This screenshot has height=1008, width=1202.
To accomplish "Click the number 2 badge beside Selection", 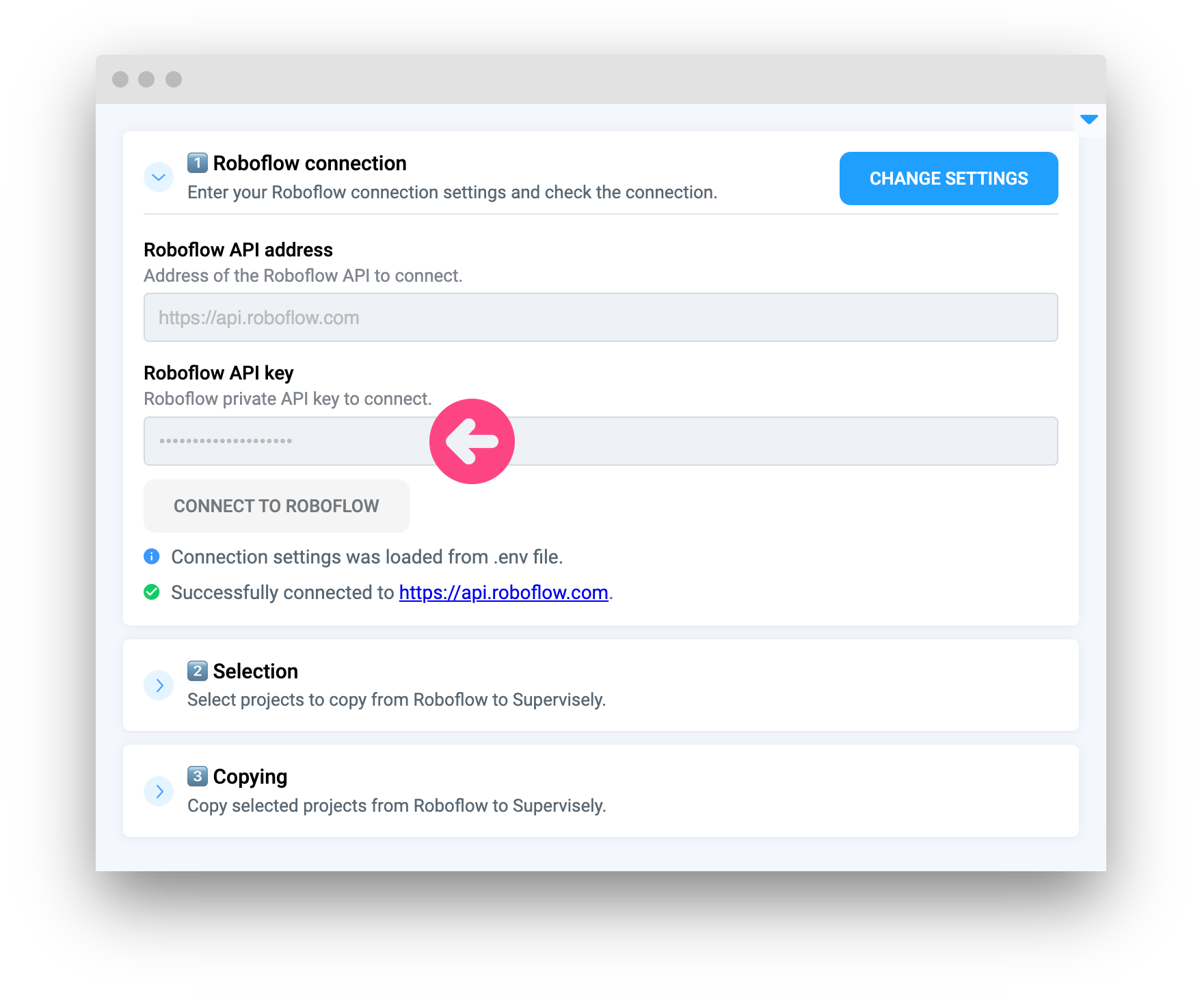I will [198, 671].
